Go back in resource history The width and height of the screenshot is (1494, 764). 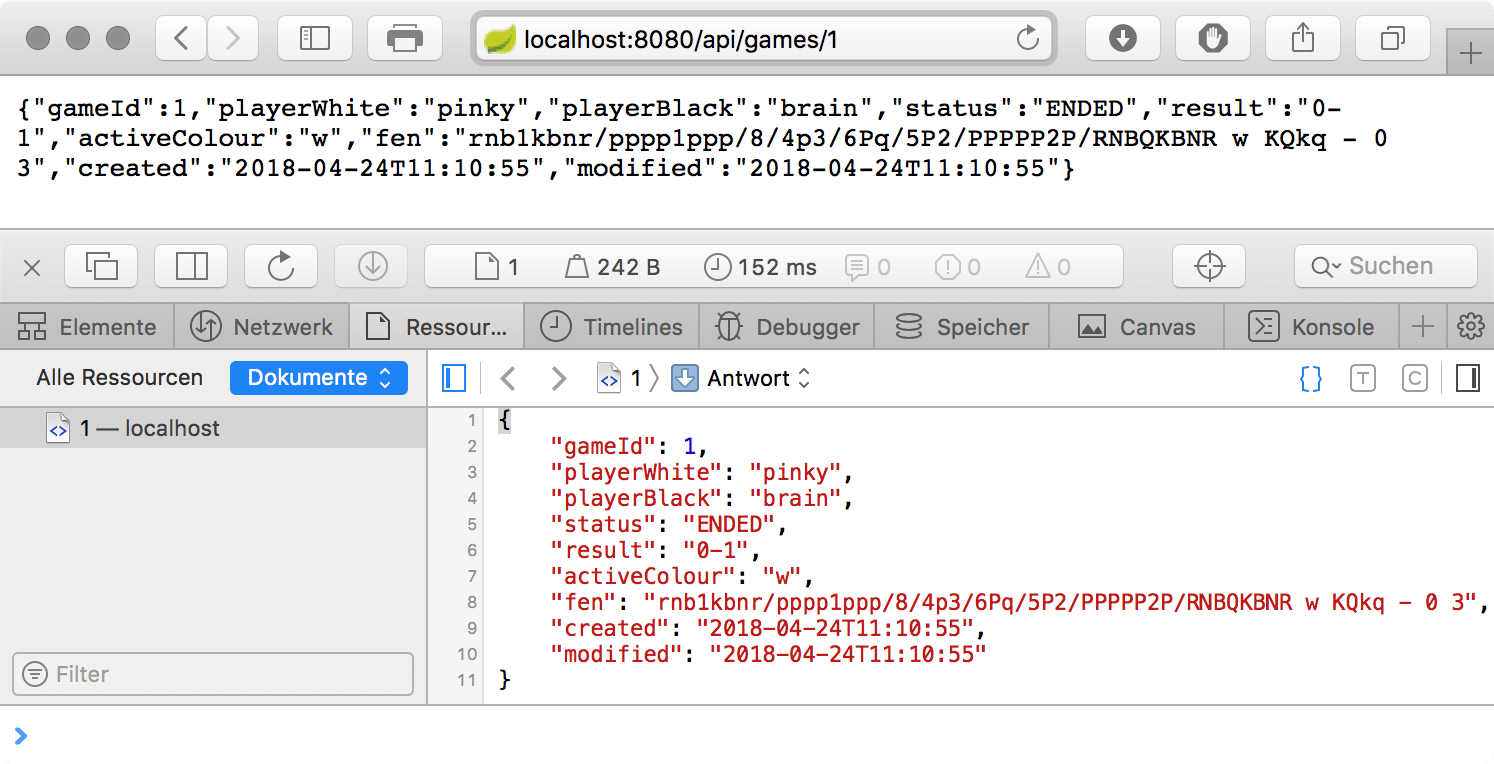click(508, 378)
